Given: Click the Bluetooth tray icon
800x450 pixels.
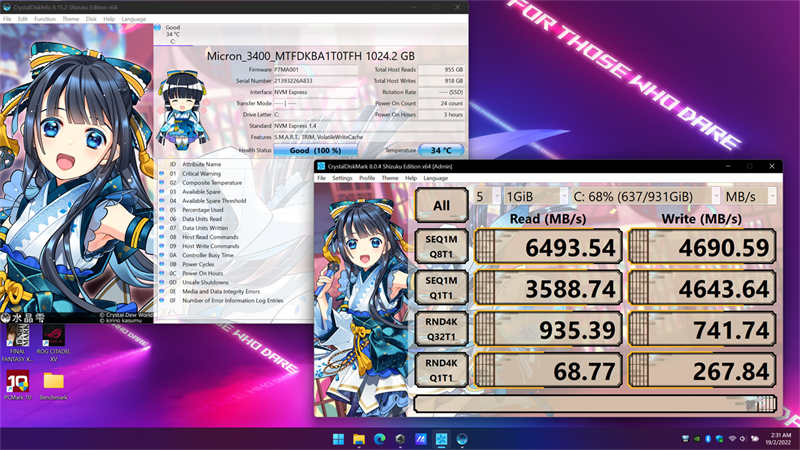Looking at the screenshot, I should pos(708,439).
